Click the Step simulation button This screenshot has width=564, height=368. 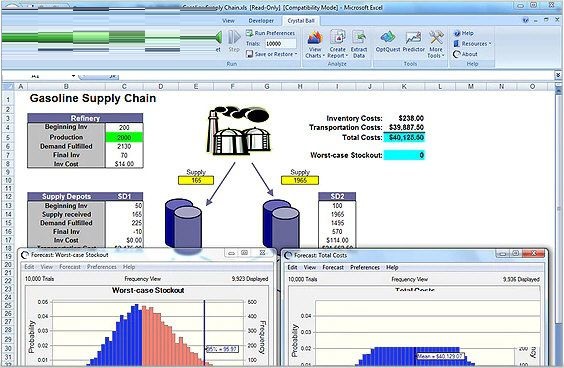pos(234,41)
